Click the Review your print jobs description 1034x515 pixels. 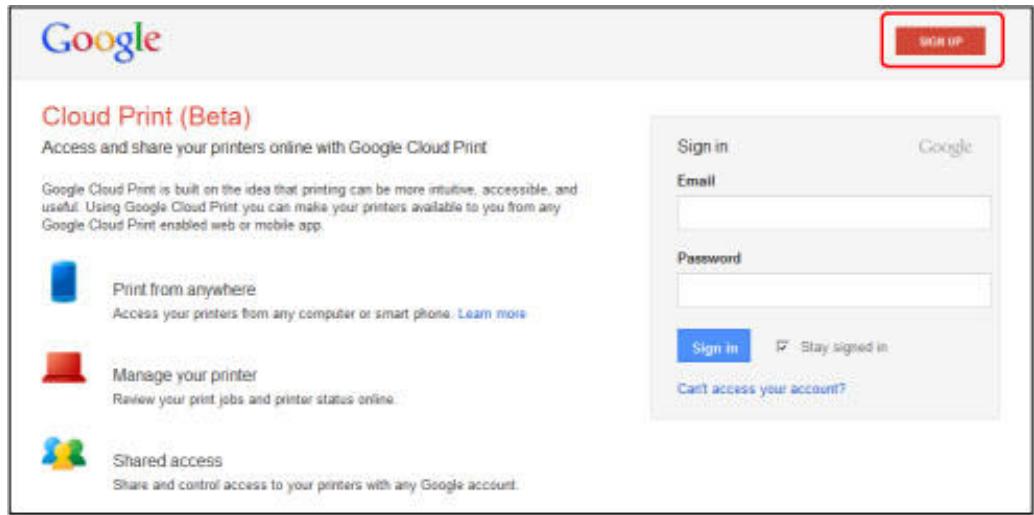click(254, 400)
